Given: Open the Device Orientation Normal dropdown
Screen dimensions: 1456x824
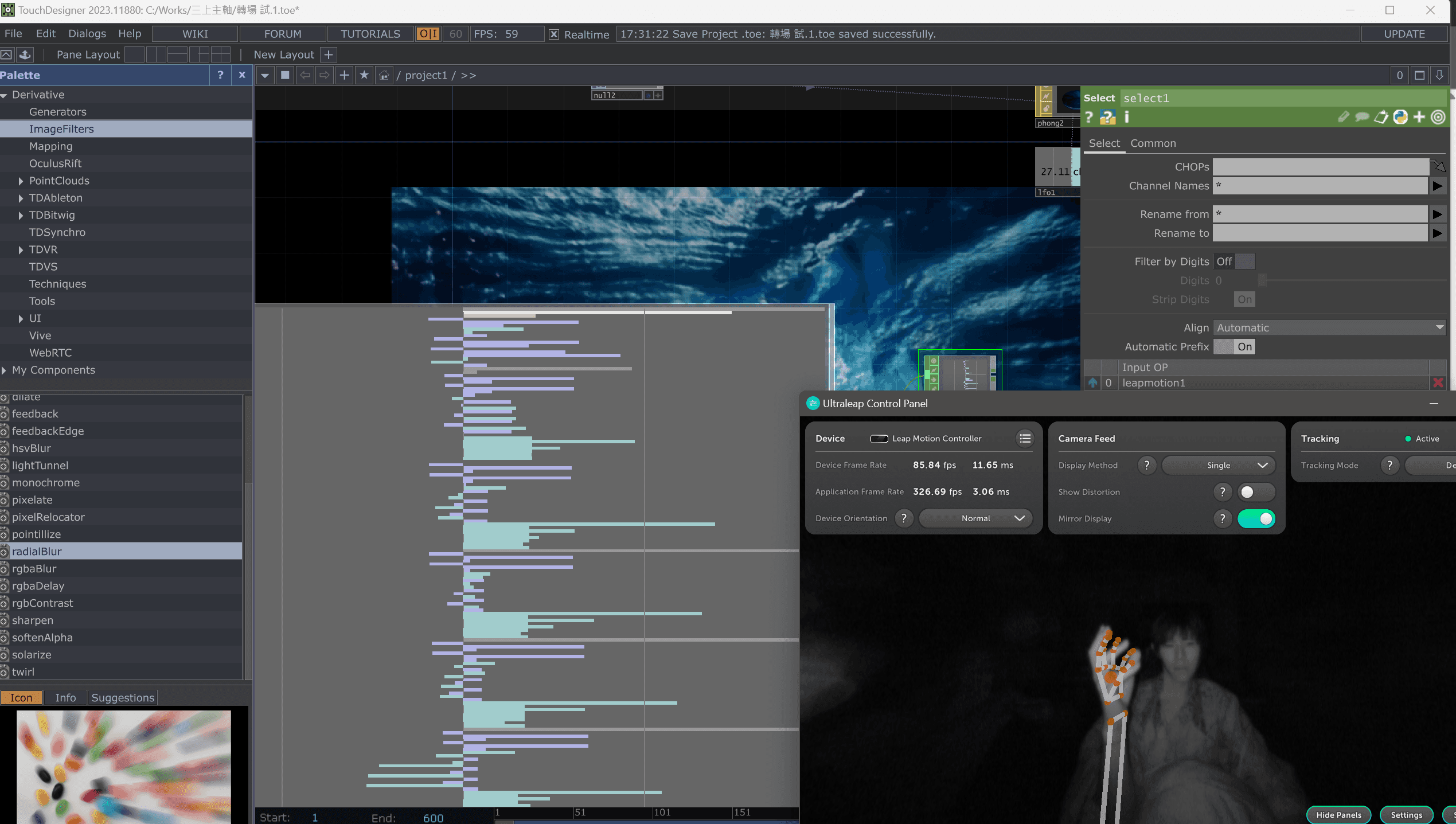Looking at the screenshot, I should [x=975, y=518].
